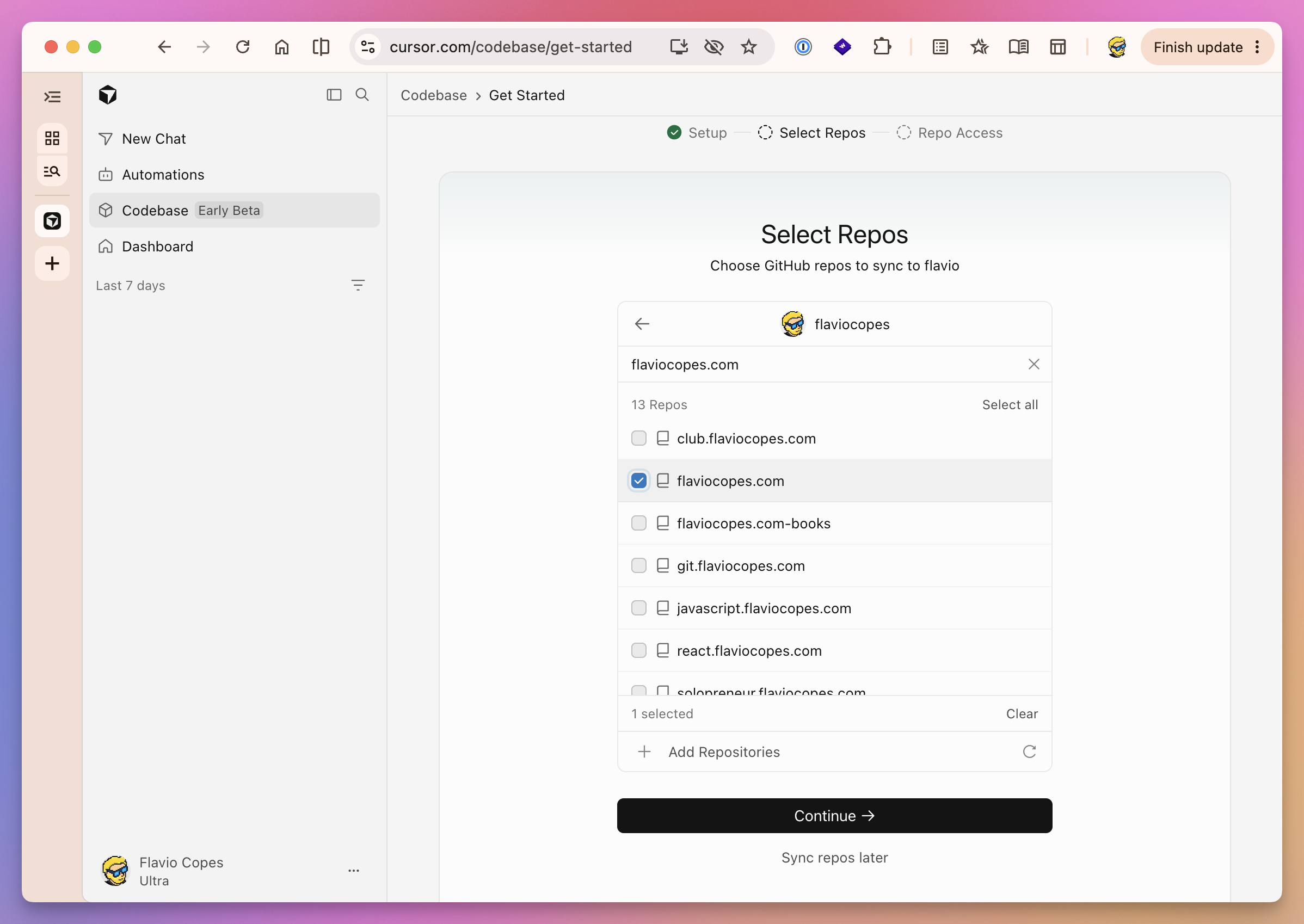Click git.flaviocopes.com repo name
The height and width of the screenshot is (924, 1304).
[741, 565]
